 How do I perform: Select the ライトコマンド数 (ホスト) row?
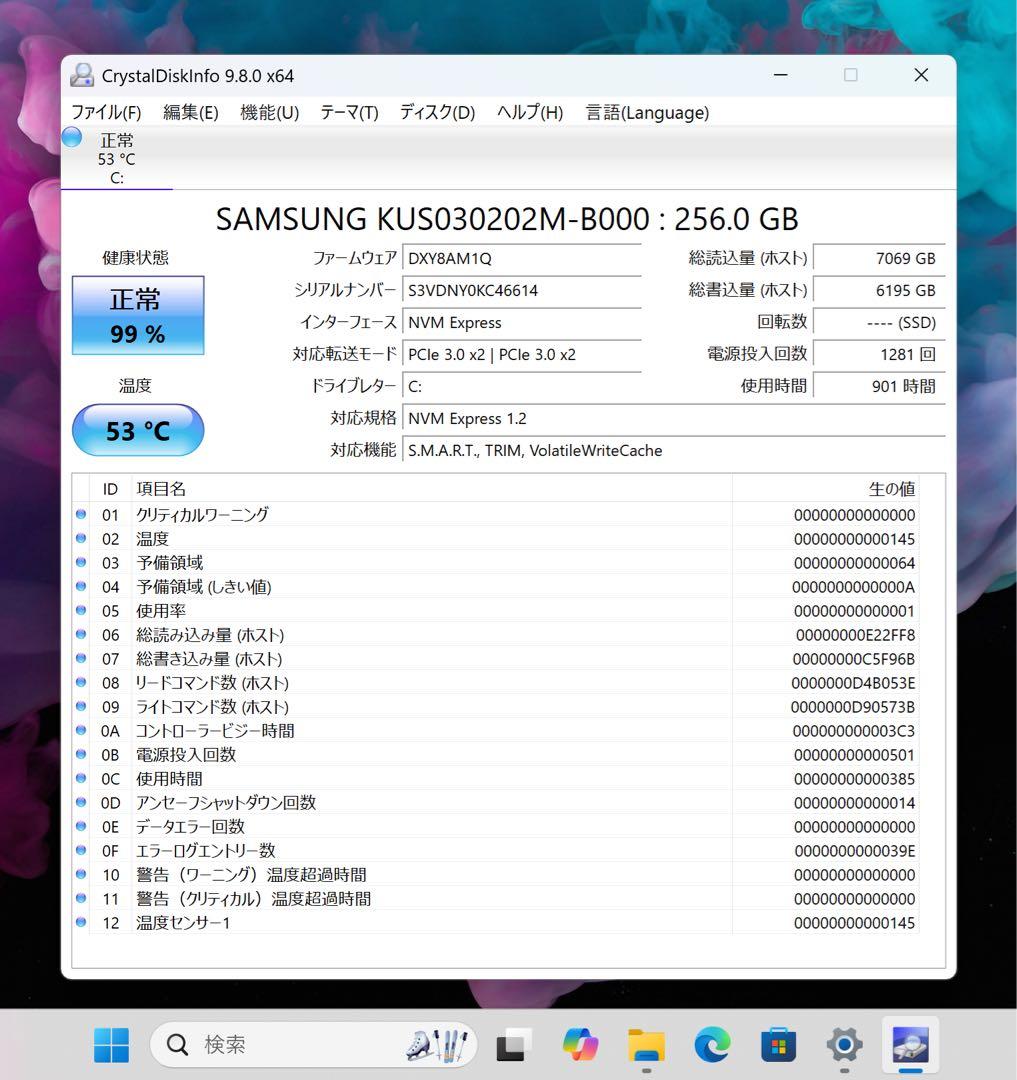tap(496, 707)
